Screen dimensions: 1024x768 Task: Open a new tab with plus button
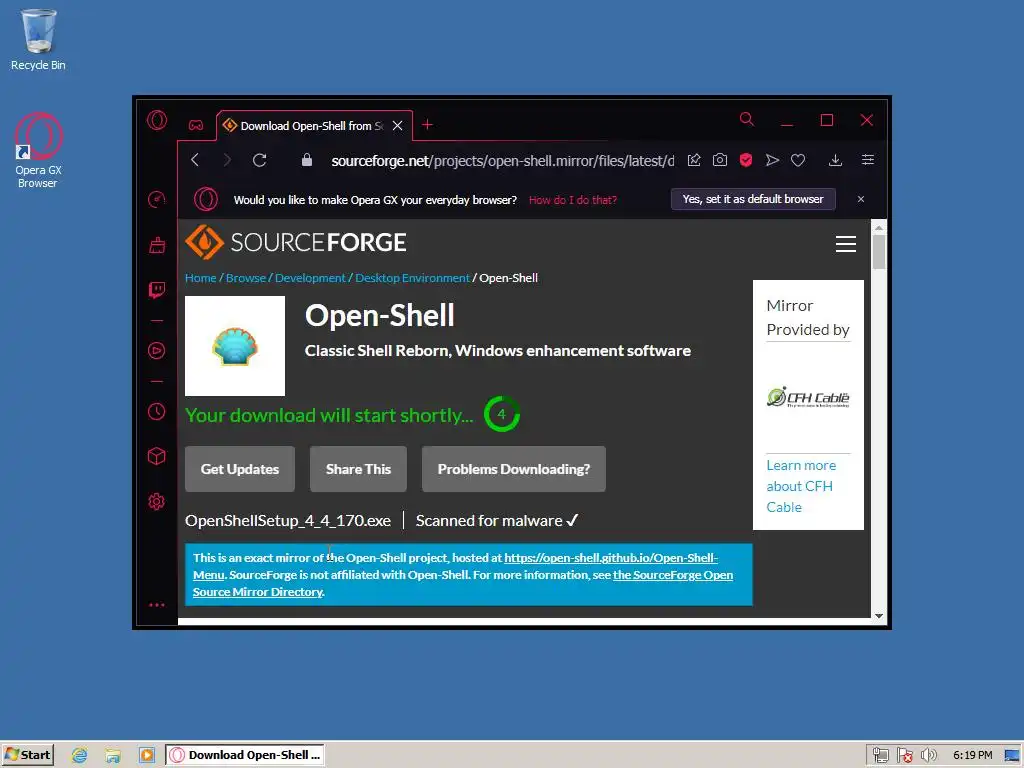tap(427, 125)
